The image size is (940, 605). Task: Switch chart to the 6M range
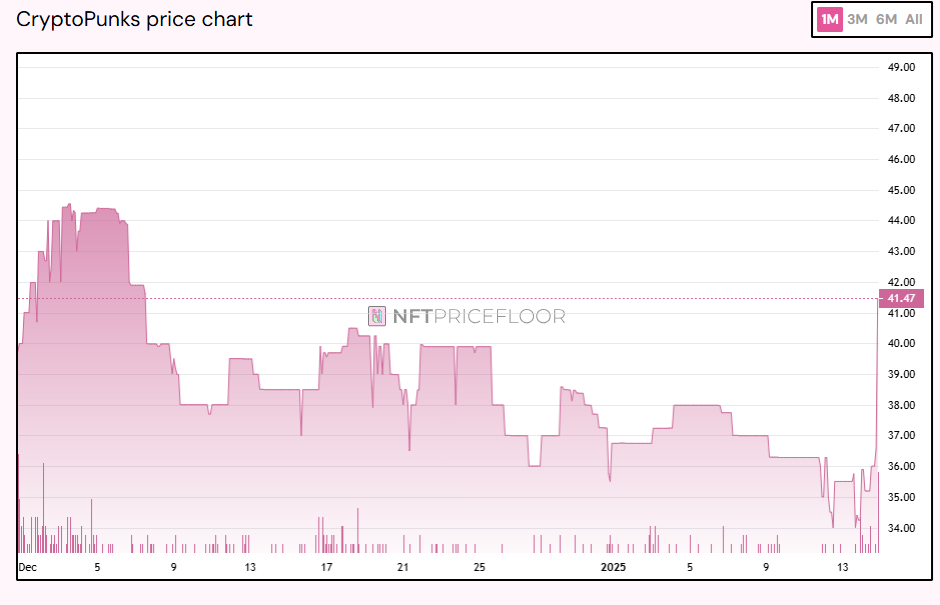[x=886, y=19]
